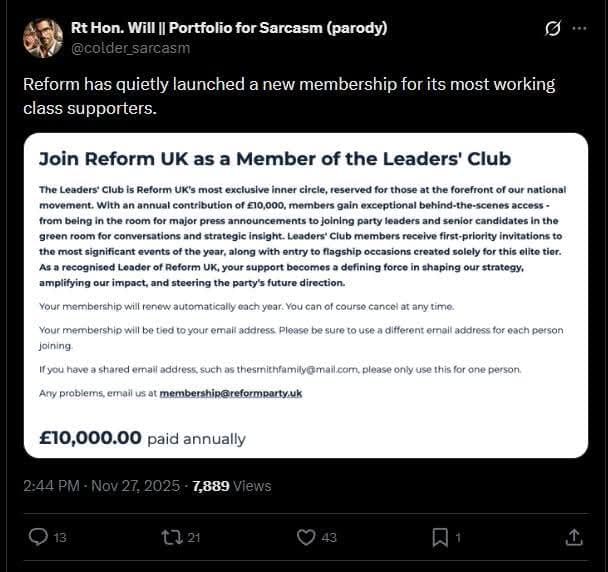Open the 2:44 PM Nov 27 timestamp
Screen dimensions: 608x572
[102, 486]
